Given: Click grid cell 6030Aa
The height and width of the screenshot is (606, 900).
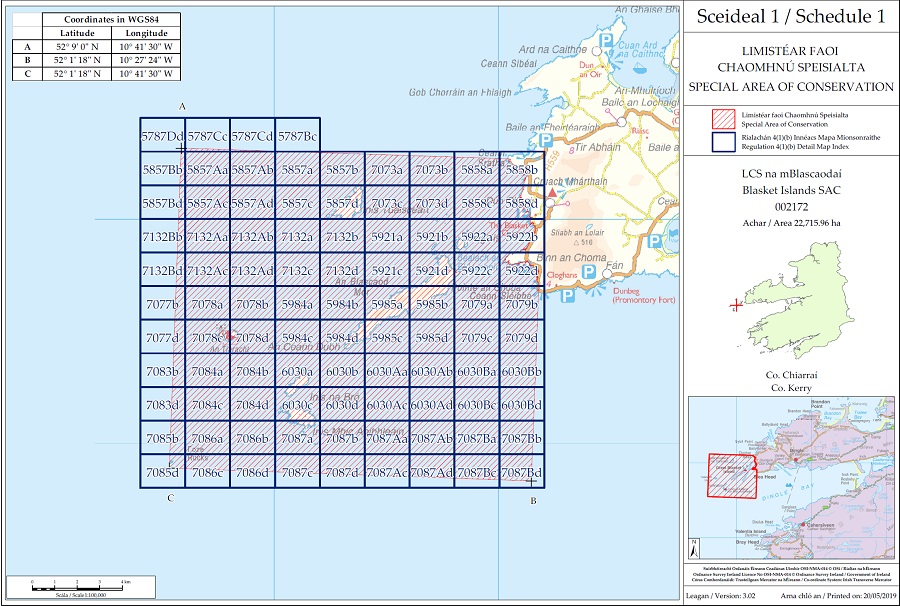Looking at the screenshot, I should coord(387,371).
